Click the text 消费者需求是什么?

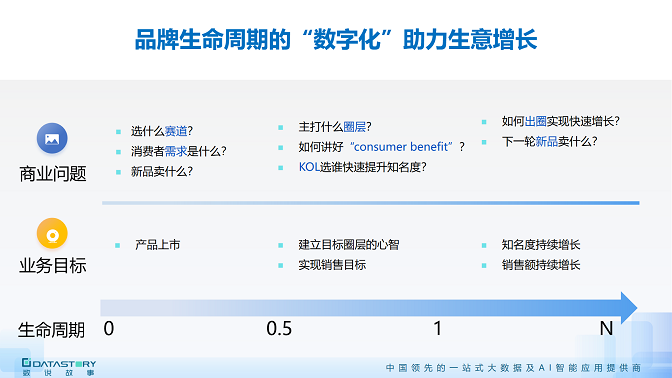[x=178, y=151]
